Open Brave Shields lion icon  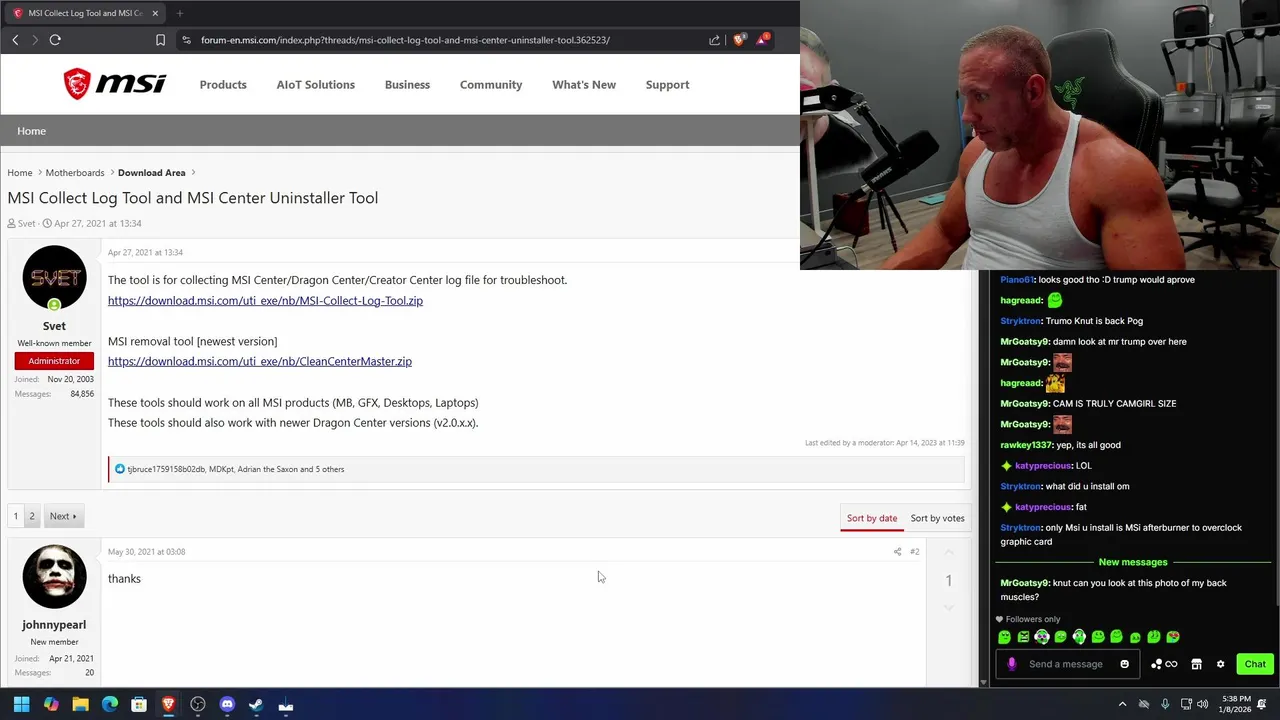[739, 40]
